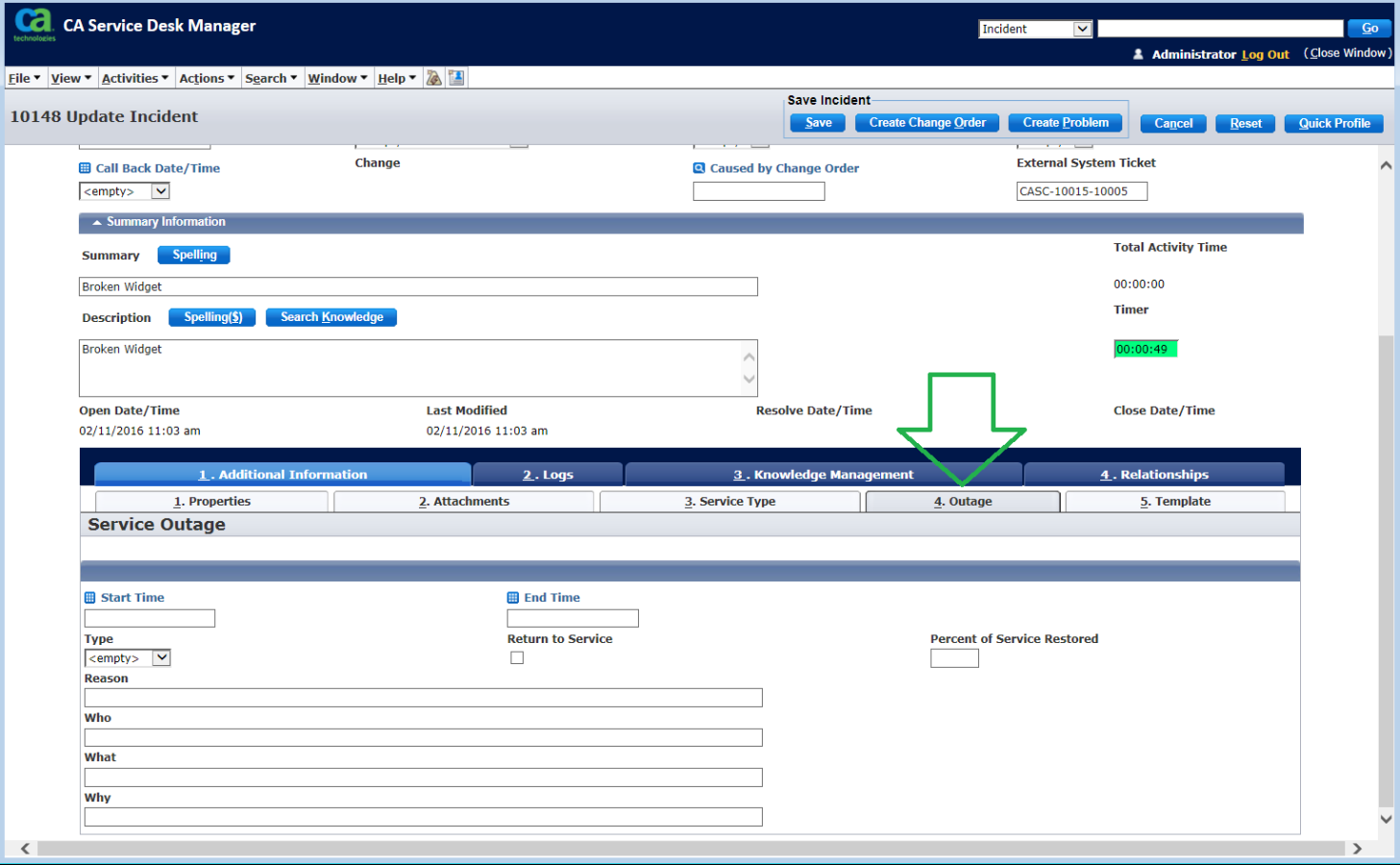
Task: Open the Window menu
Action: 337,79
